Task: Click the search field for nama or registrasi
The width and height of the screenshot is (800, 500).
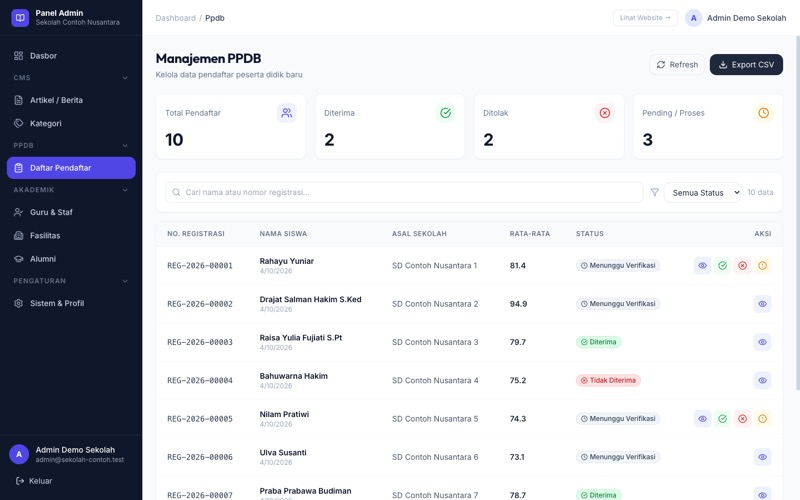Action: tap(404, 192)
